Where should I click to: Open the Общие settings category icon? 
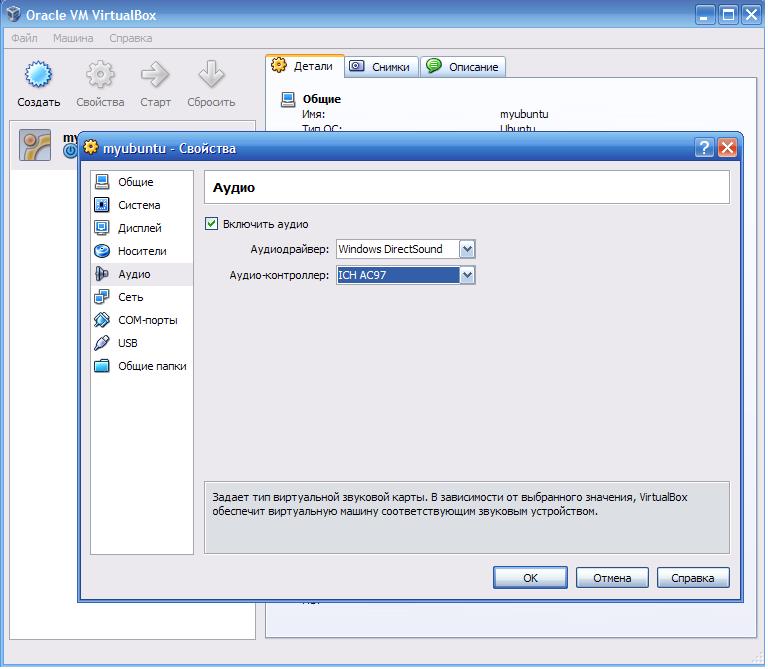(x=102, y=182)
